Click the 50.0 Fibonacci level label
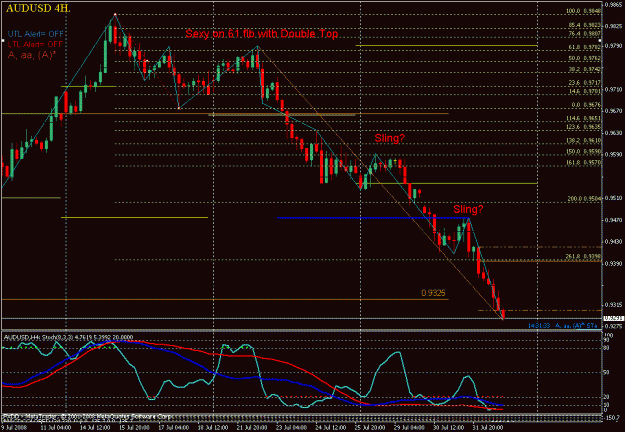 (584, 58)
